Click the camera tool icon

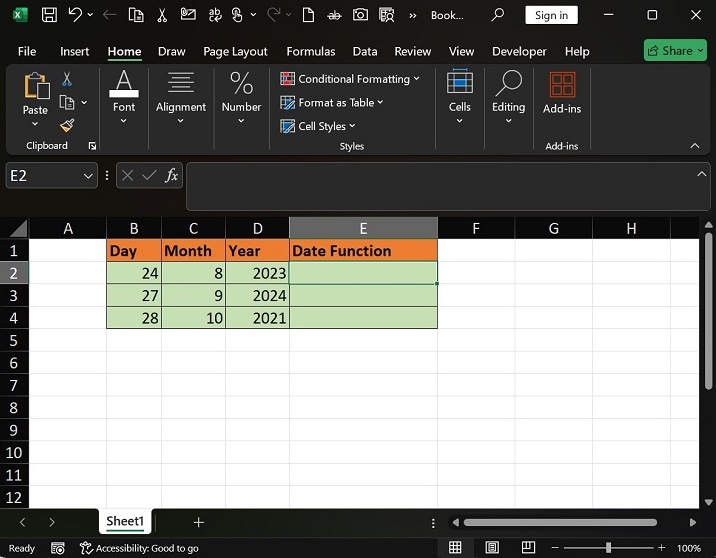pos(360,15)
